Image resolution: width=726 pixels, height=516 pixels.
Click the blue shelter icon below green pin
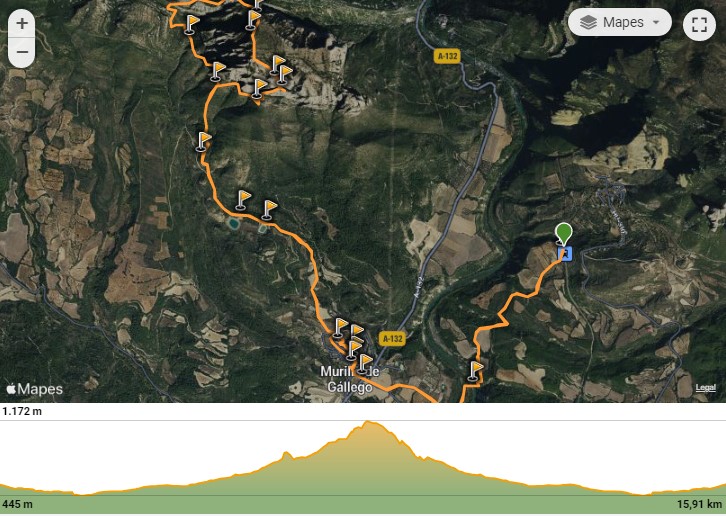tap(565, 254)
